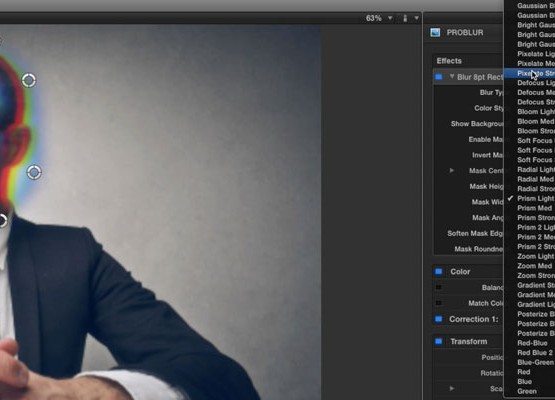Pick the plain Red menu option

[x=524, y=372]
